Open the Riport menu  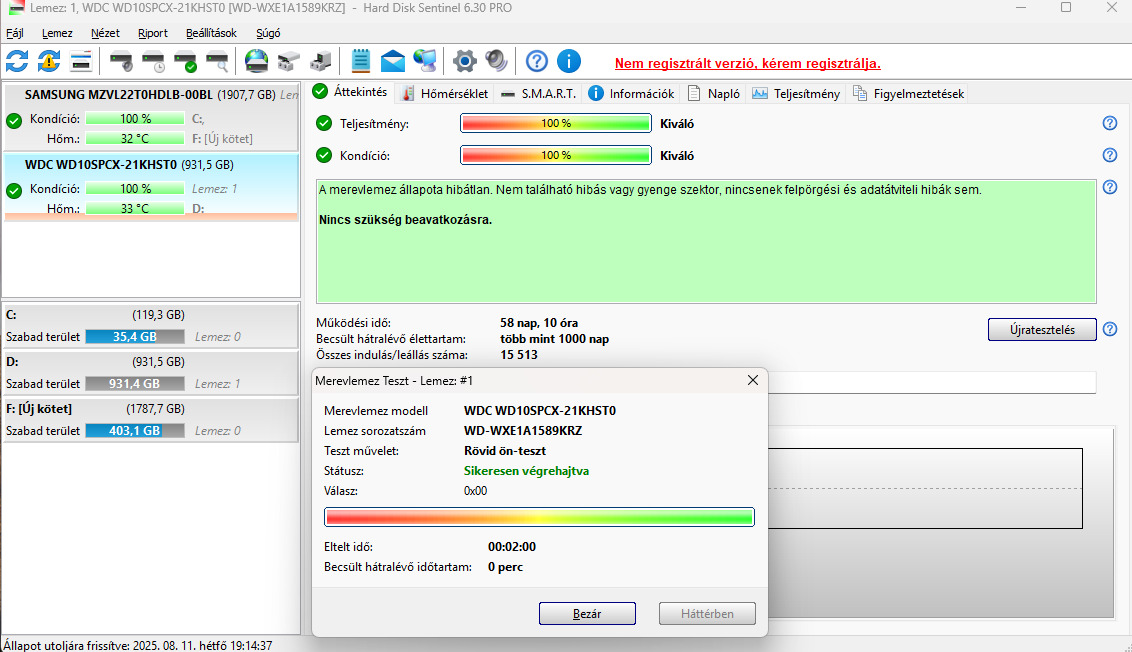tap(152, 33)
